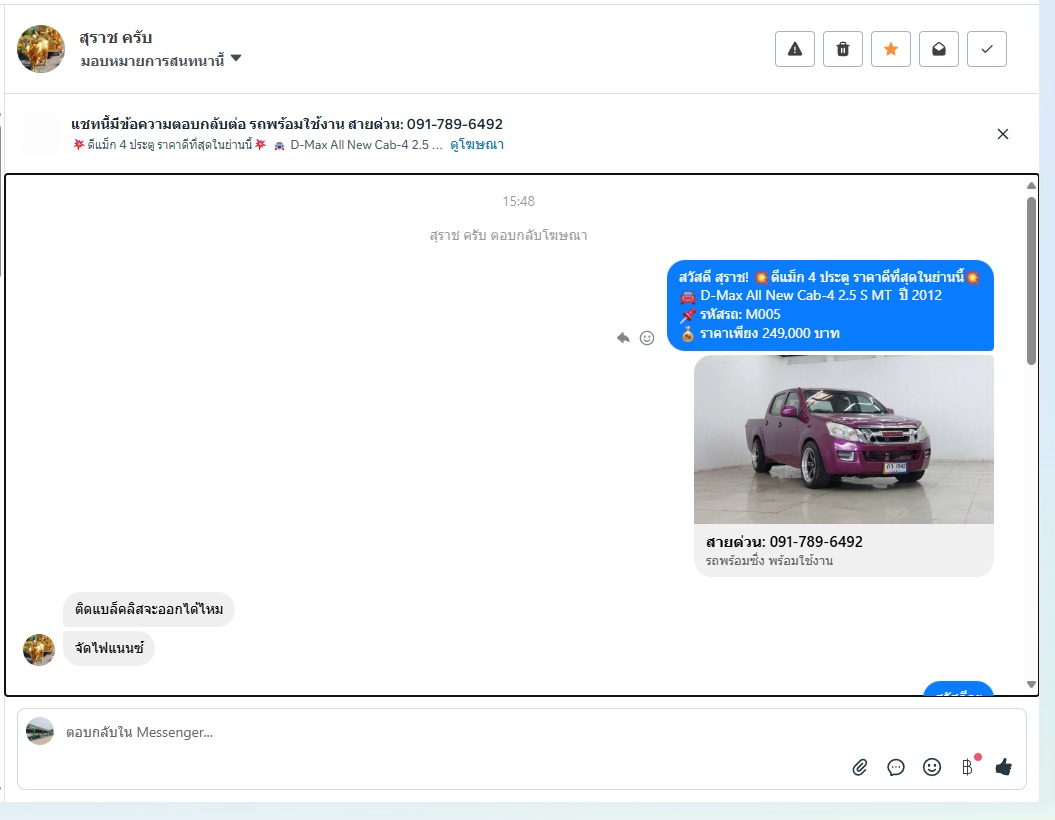Mark conversation unread with envelope icon
The image size is (1055, 820).
point(939,49)
